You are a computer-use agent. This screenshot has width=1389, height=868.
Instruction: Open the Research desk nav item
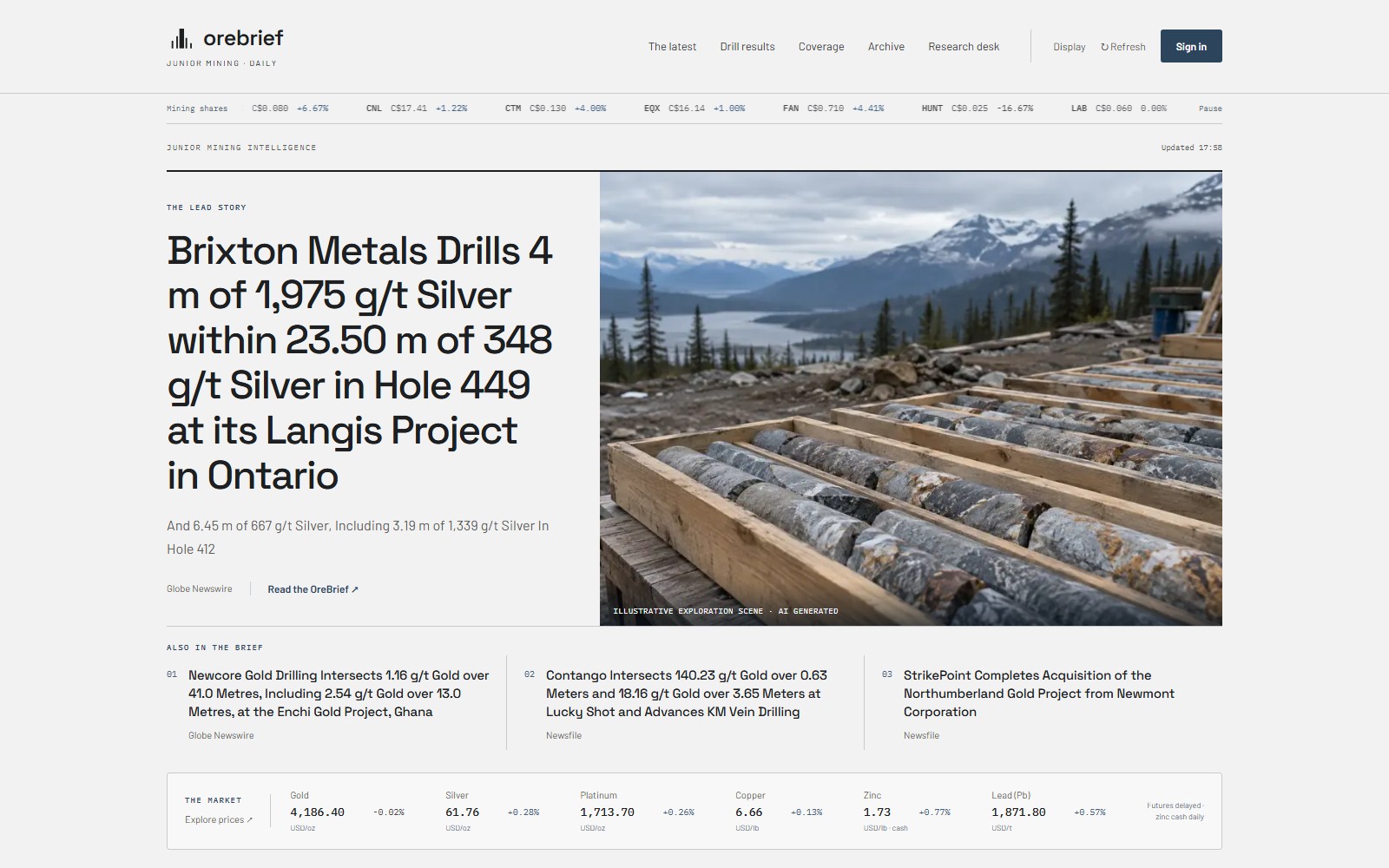tap(964, 47)
